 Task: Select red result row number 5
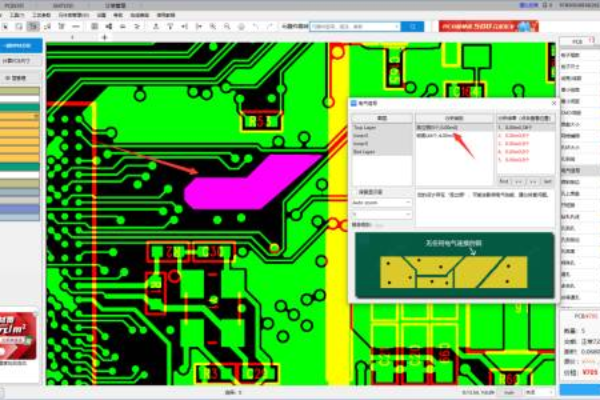pyautogui.click(x=526, y=160)
